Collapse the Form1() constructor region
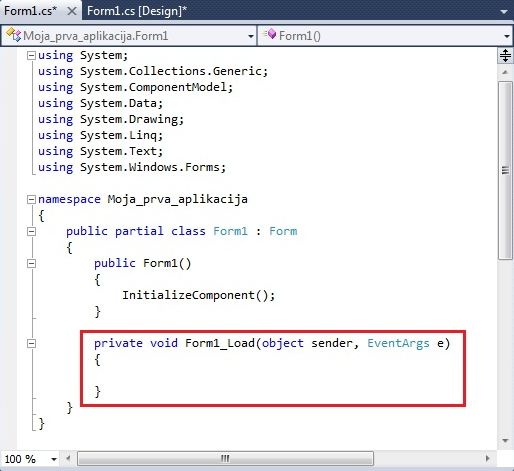The width and height of the screenshot is (514, 471). click(31, 264)
